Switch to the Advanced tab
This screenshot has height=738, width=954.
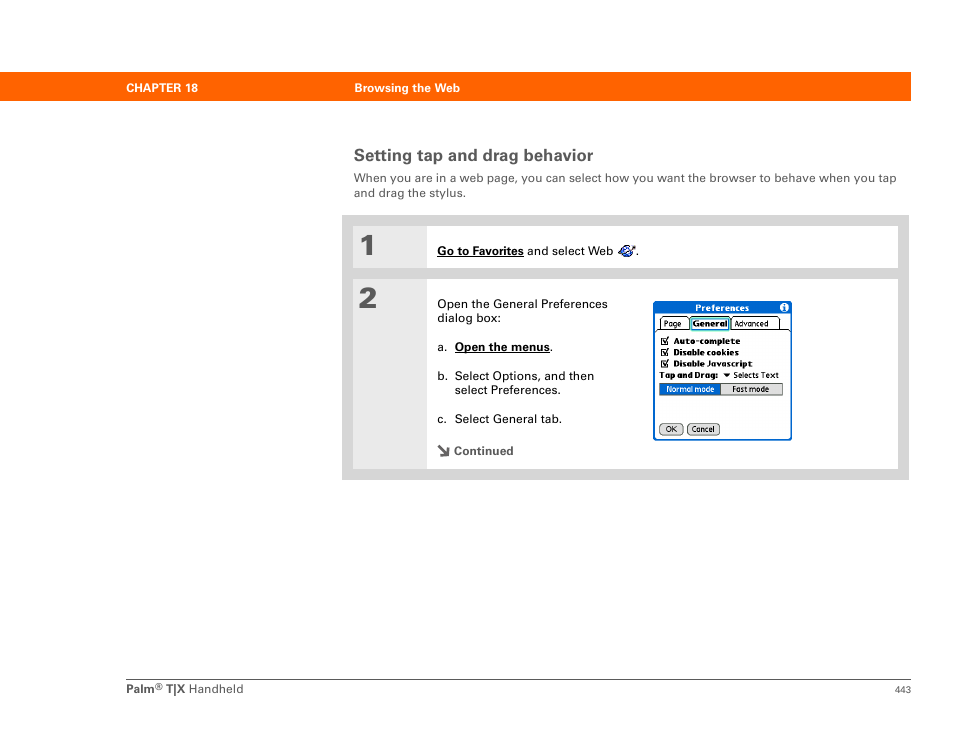pos(752,324)
